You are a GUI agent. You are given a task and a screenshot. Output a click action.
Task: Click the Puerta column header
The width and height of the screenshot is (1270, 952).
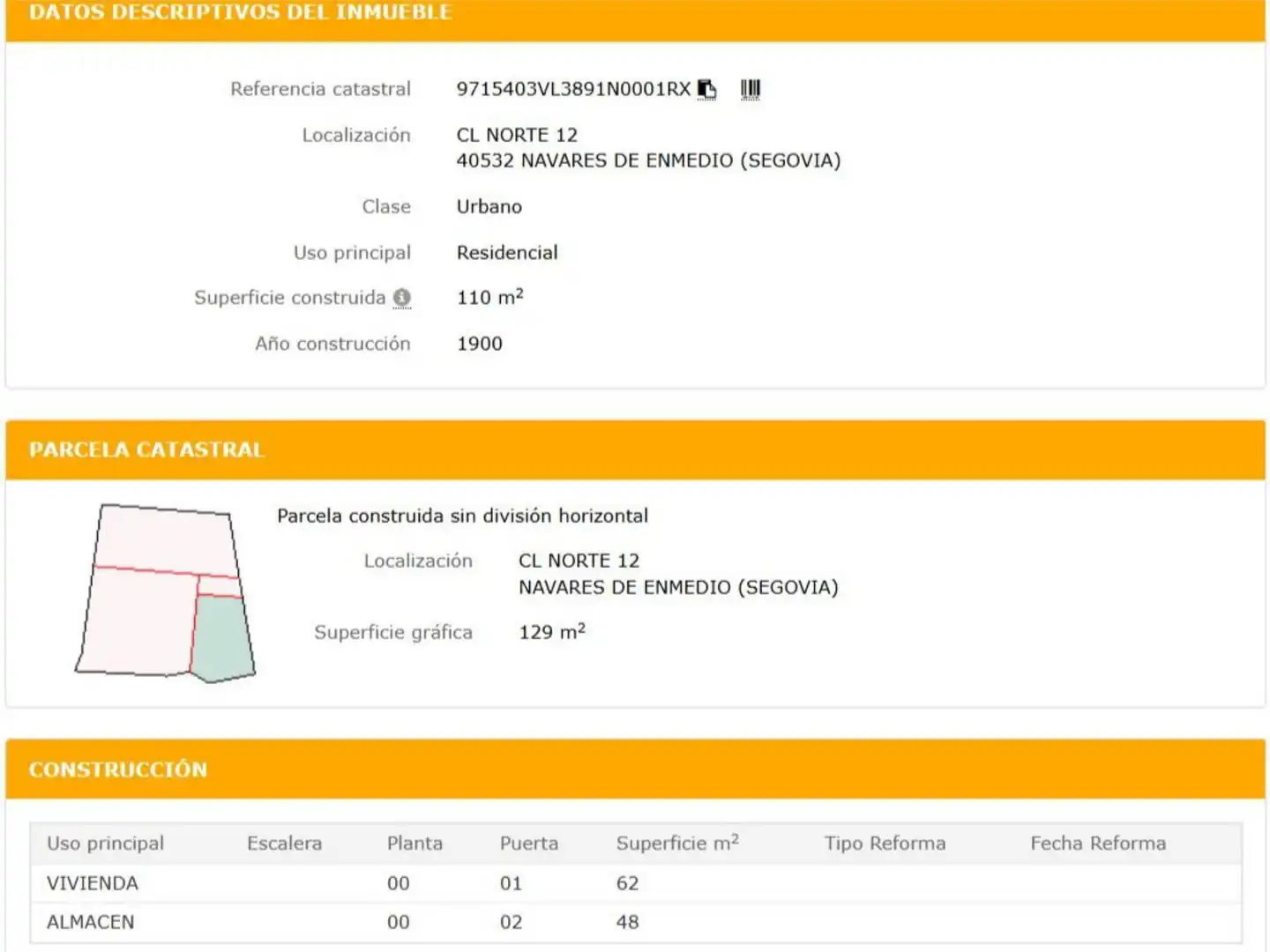click(x=529, y=844)
